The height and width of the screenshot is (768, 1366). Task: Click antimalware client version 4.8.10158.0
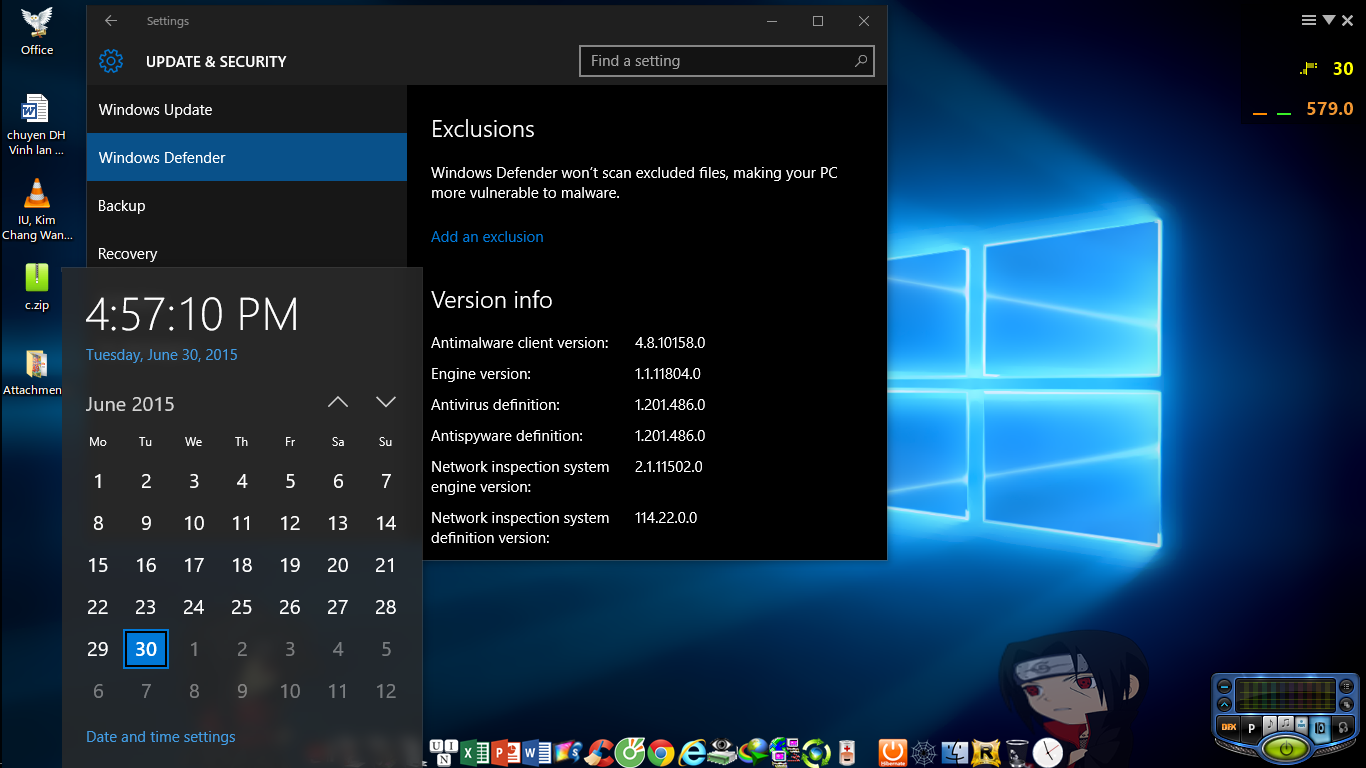pyautogui.click(x=670, y=343)
